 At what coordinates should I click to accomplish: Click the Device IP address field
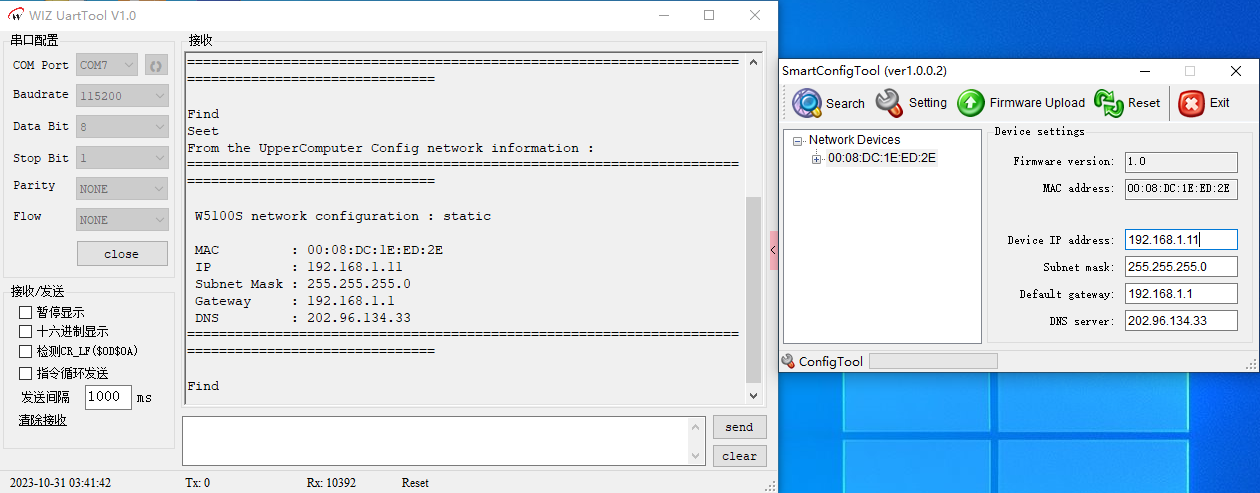(1181, 240)
